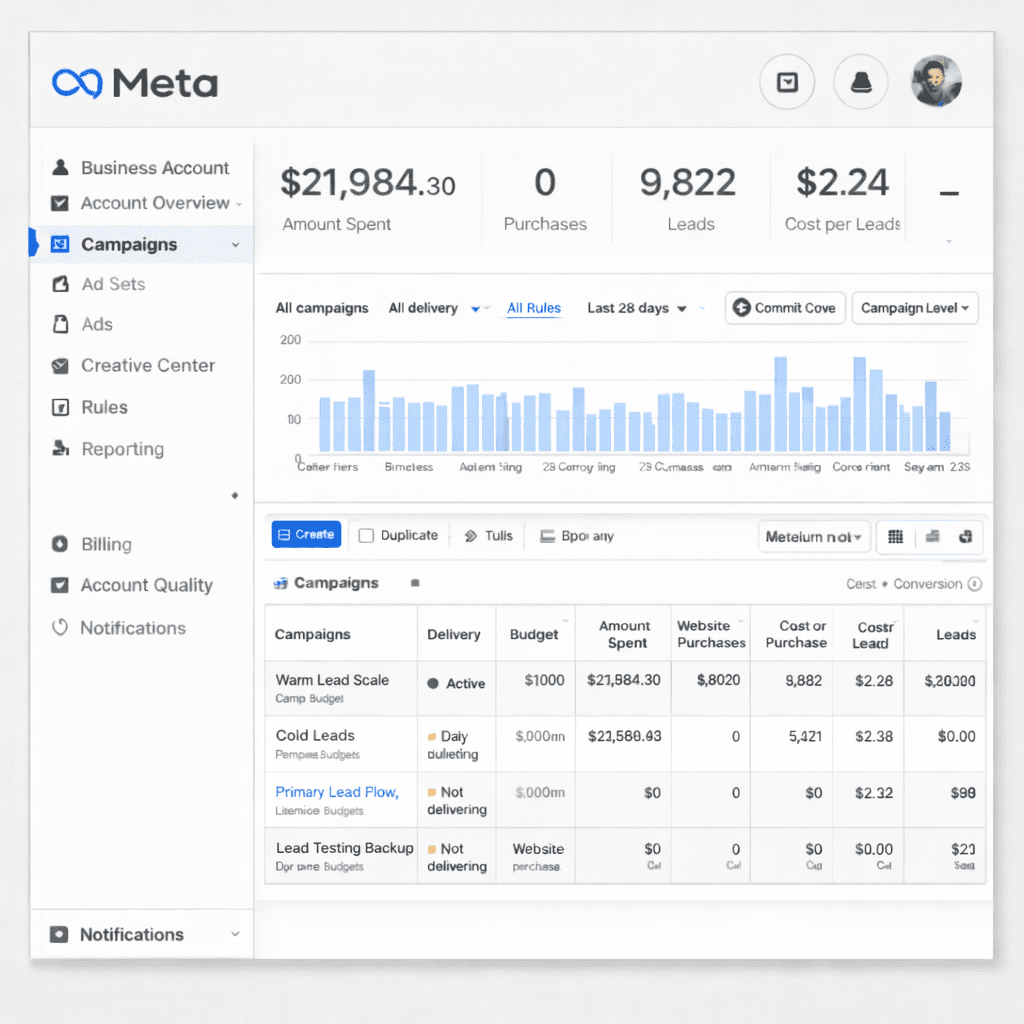Click the export icon next to layers icon
Image resolution: width=1024 pixels, height=1024 pixels.
point(965,537)
